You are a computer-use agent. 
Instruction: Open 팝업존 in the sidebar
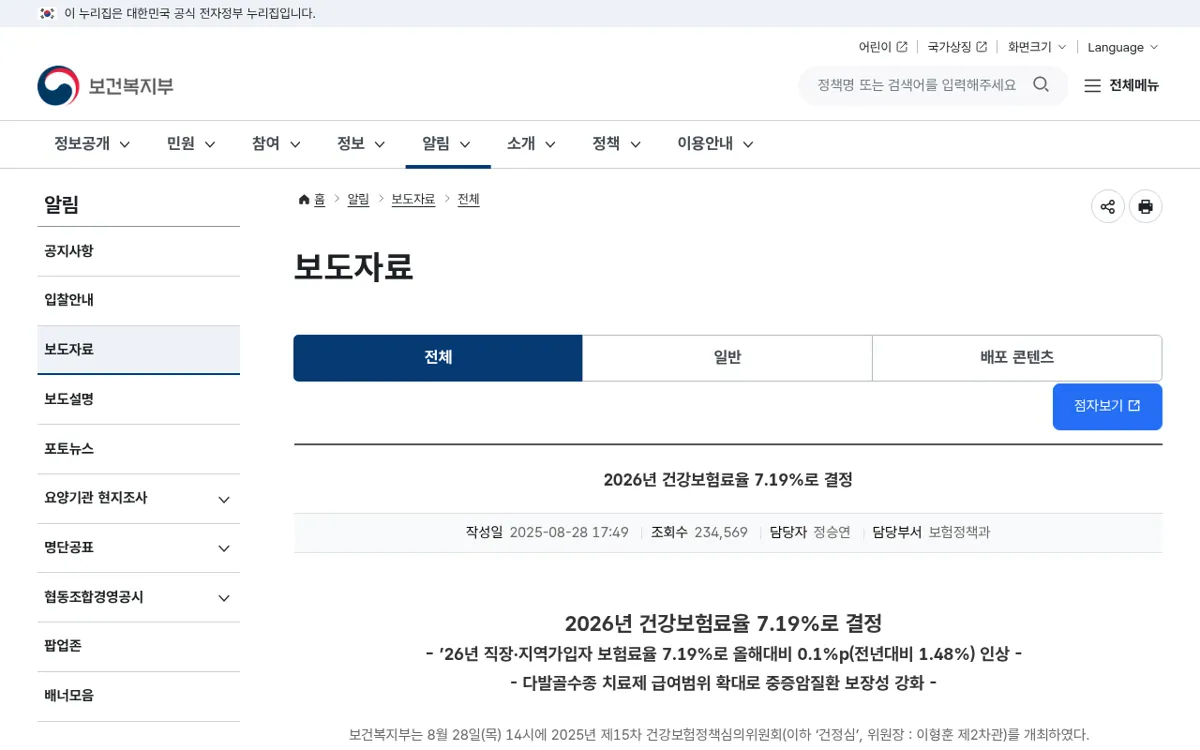pyautogui.click(x=139, y=646)
